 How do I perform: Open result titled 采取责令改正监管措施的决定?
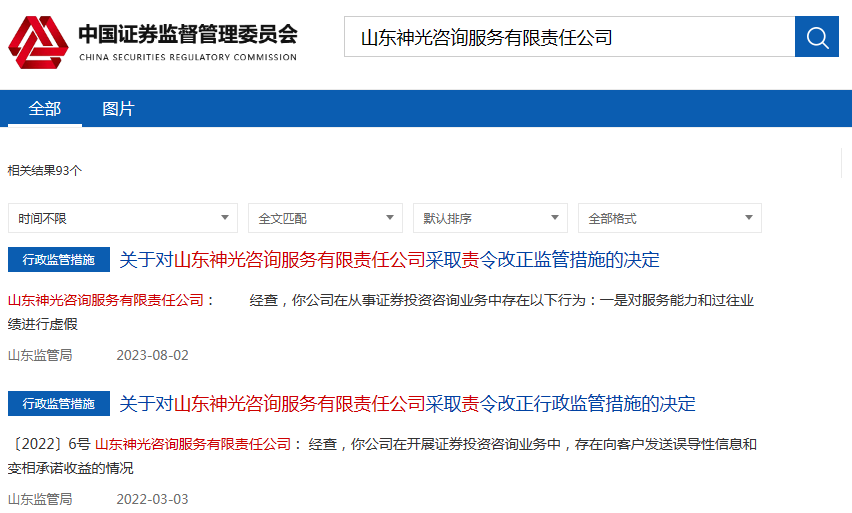(389, 260)
